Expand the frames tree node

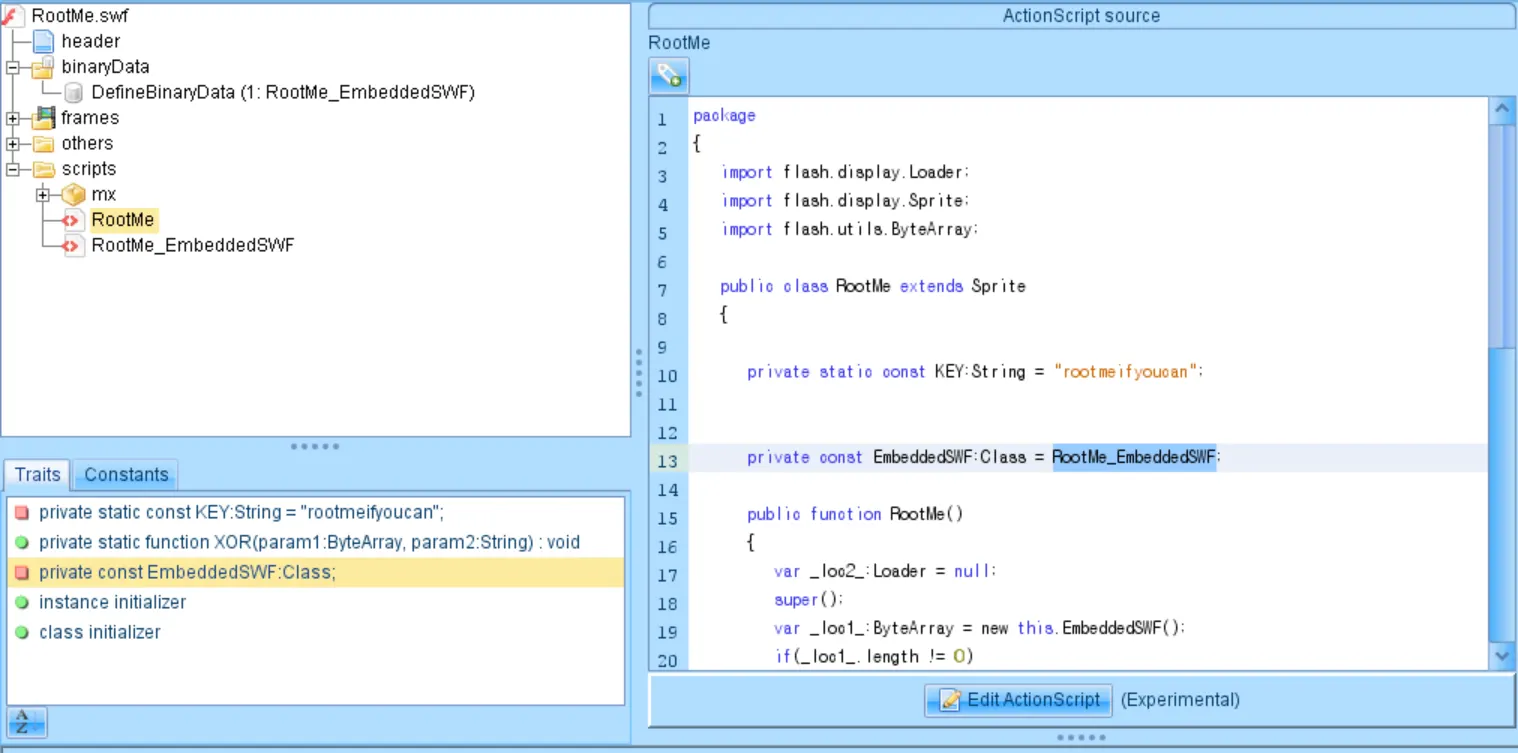click(13, 118)
